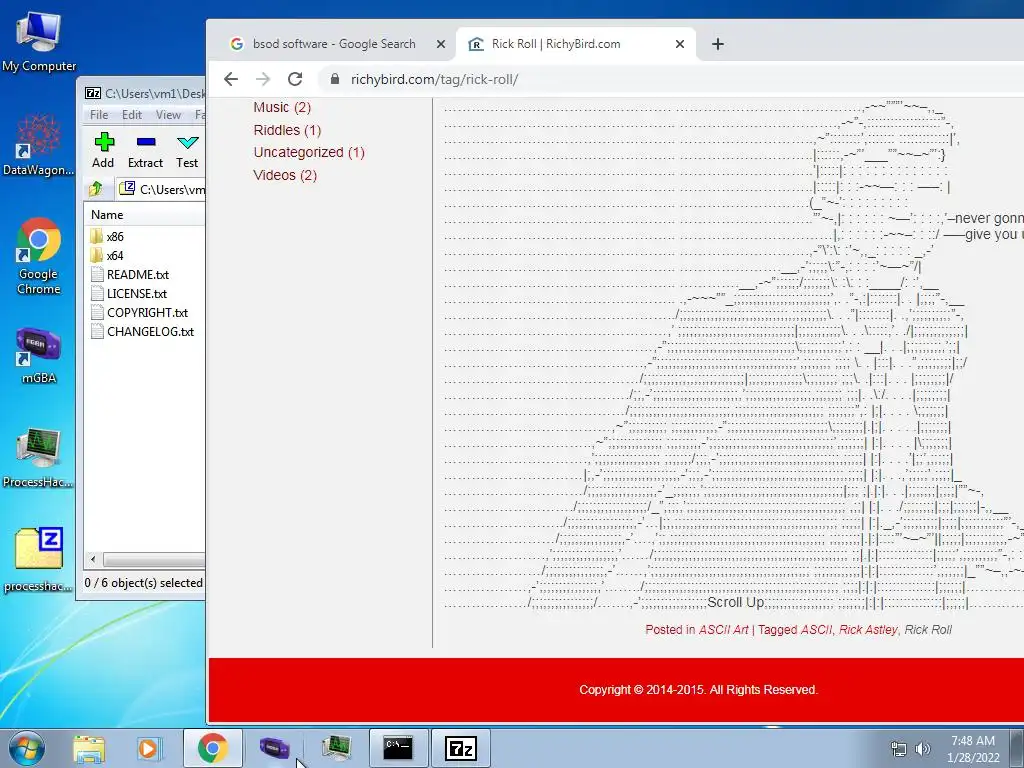Viewport: 1024px width, 768px height.
Task: Open the 7-Zip File menu
Action: pyautogui.click(x=99, y=114)
